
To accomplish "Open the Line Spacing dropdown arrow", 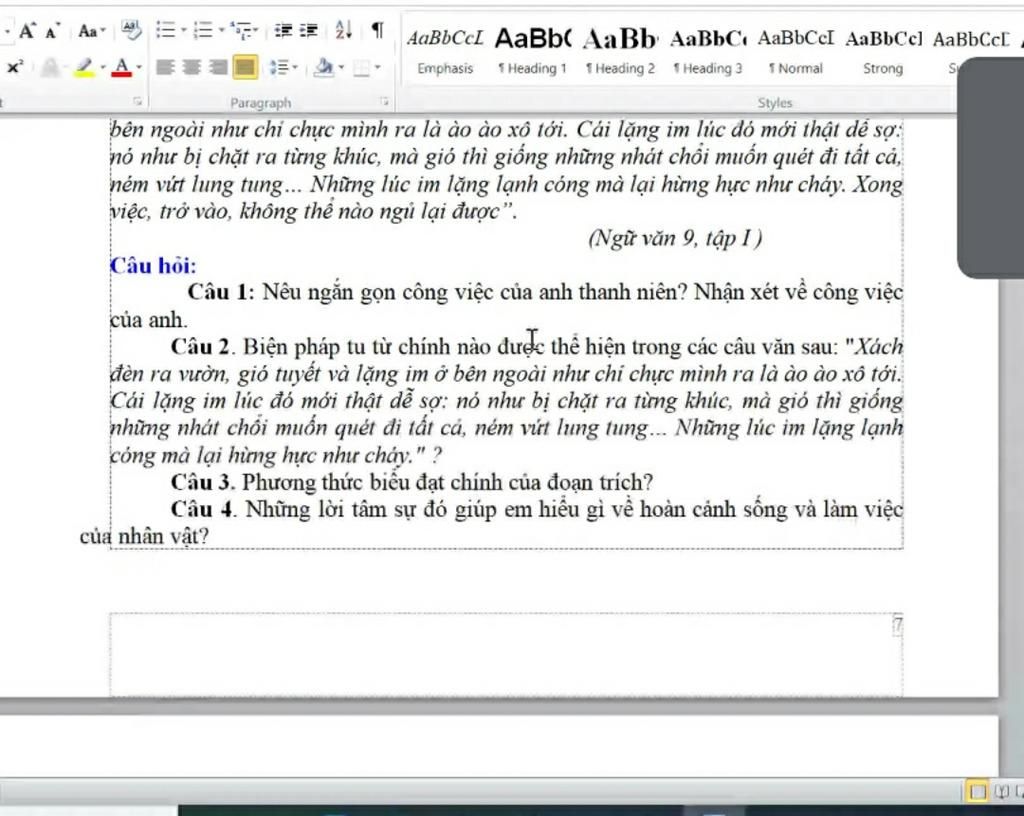I will 295,67.
